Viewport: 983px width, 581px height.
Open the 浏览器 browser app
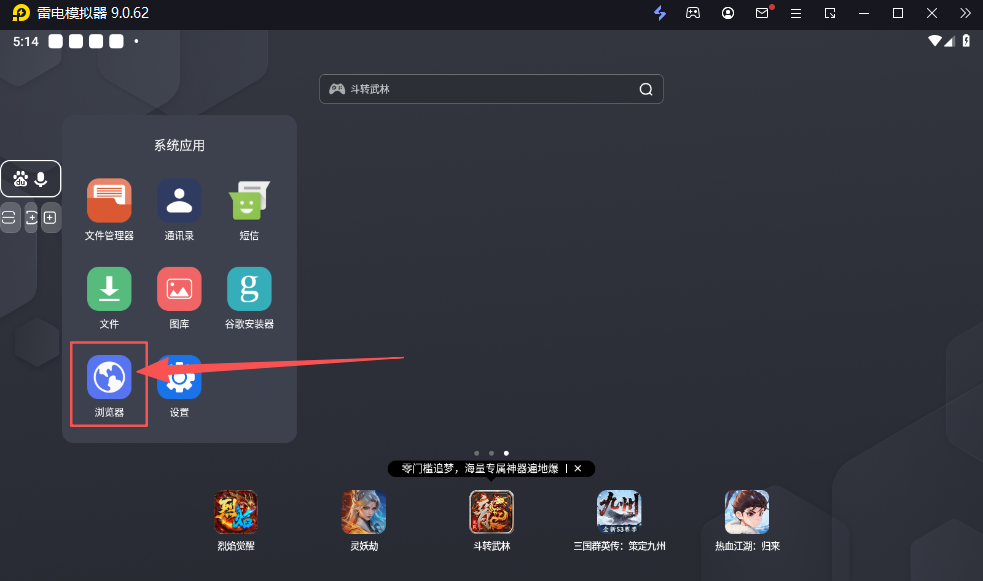point(109,378)
